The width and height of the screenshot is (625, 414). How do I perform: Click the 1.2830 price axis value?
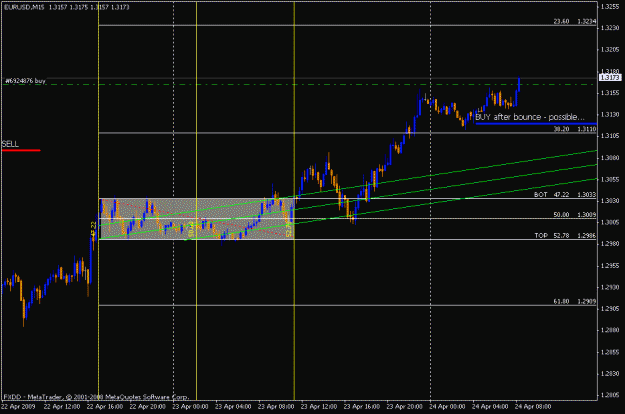610,374
